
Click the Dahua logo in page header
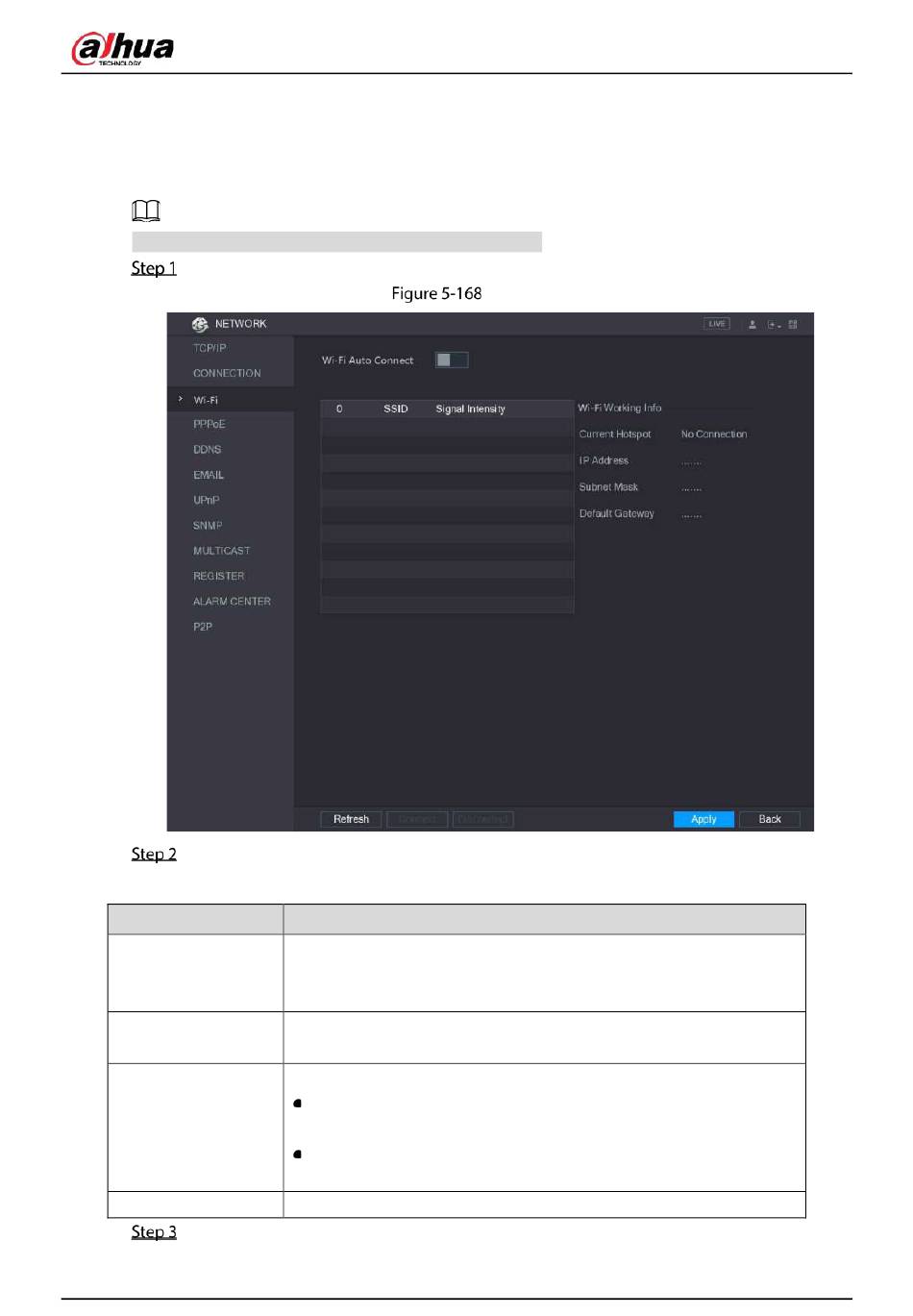pyautogui.click(x=123, y=48)
